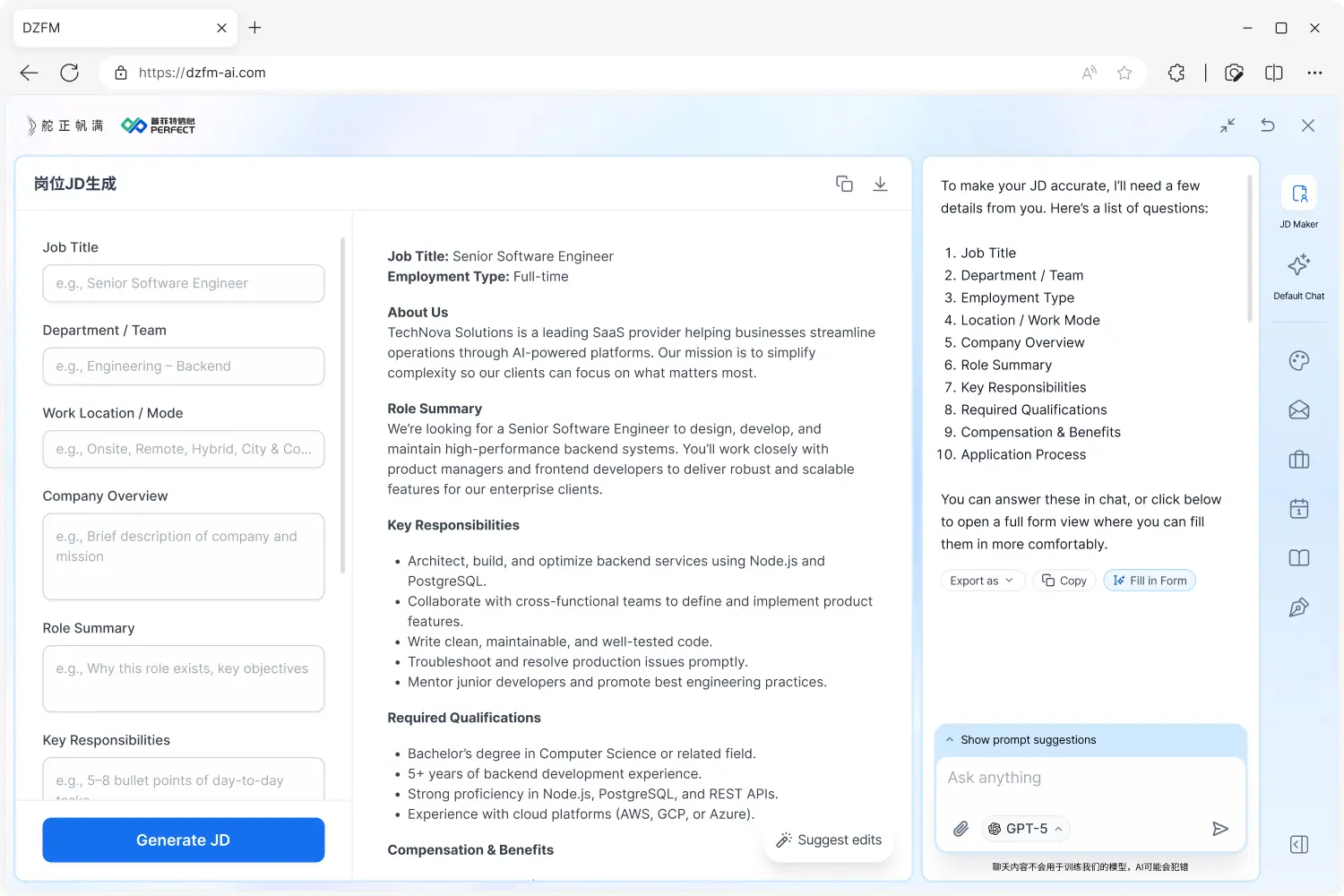Open the envelope mail sidebar icon
This screenshot has width=1344, height=896.
pyautogui.click(x=1298, y=410)
